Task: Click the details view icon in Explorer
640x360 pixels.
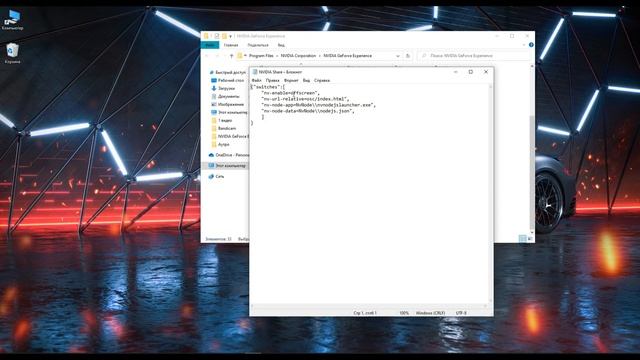Action: pos(522,239)
